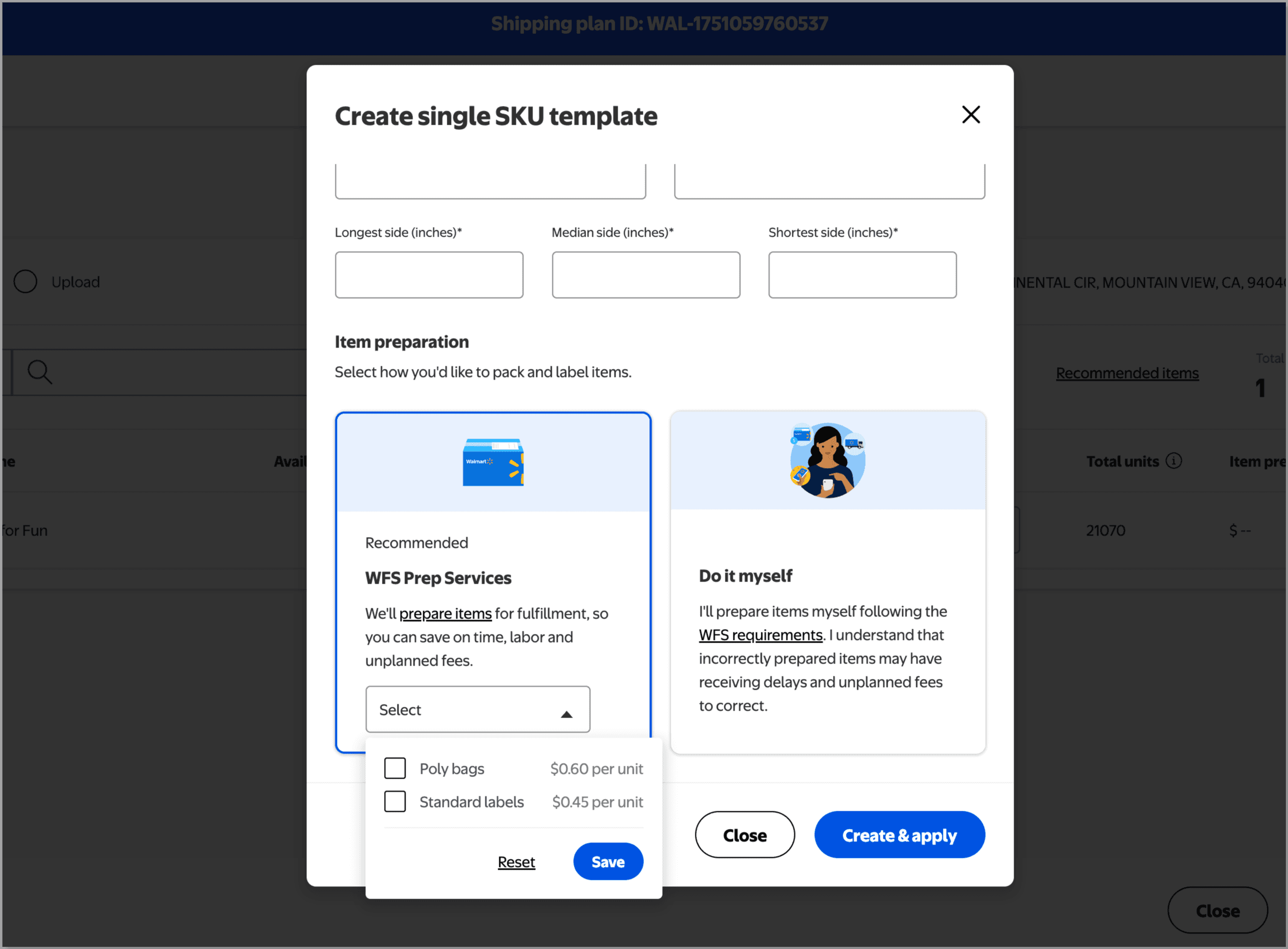Check the Poly bags option
Image resolution: width=1288 pixels, height=949 pixels.
coord(395,768)
